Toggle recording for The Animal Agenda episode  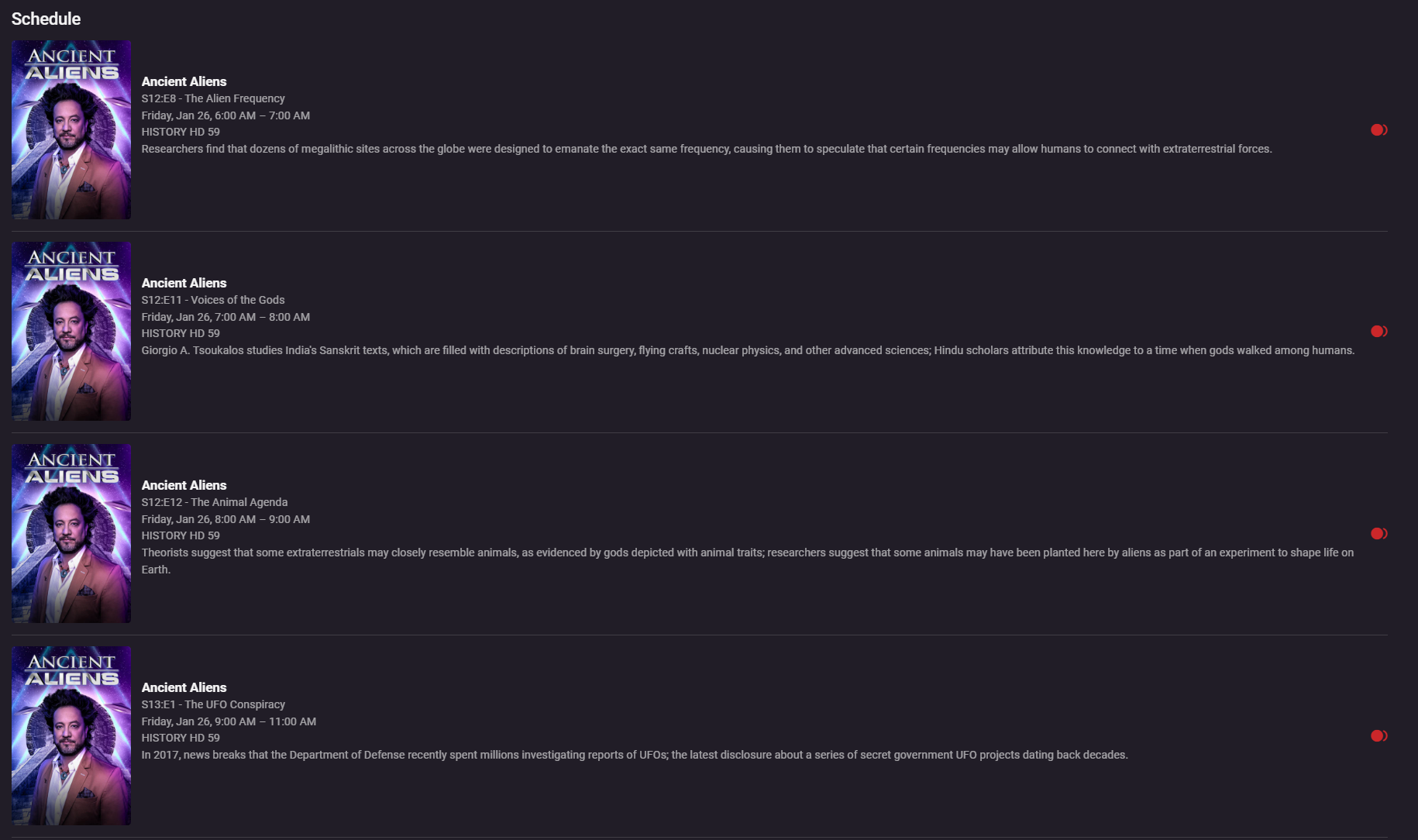click(1378, 534)
